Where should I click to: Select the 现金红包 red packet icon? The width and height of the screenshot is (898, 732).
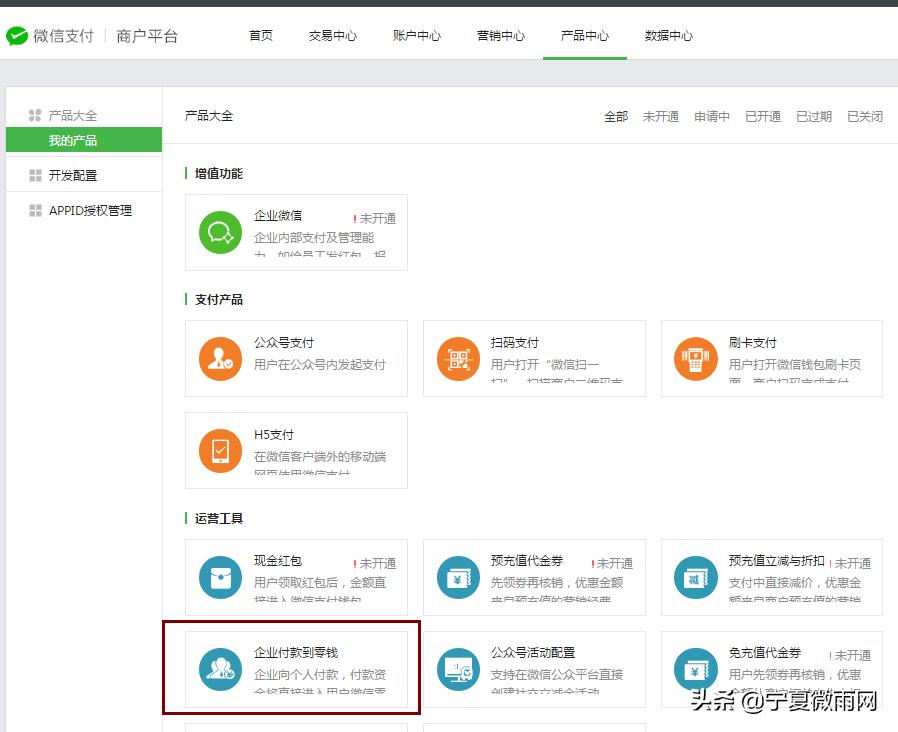point(220,578)
